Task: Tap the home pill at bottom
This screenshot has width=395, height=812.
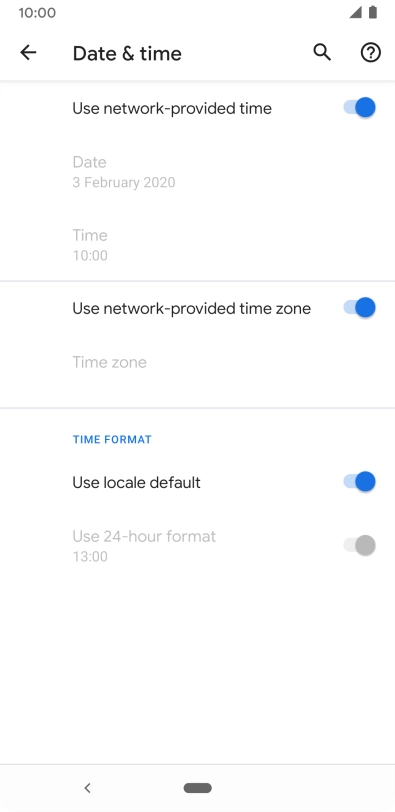Action: (198, 788)
